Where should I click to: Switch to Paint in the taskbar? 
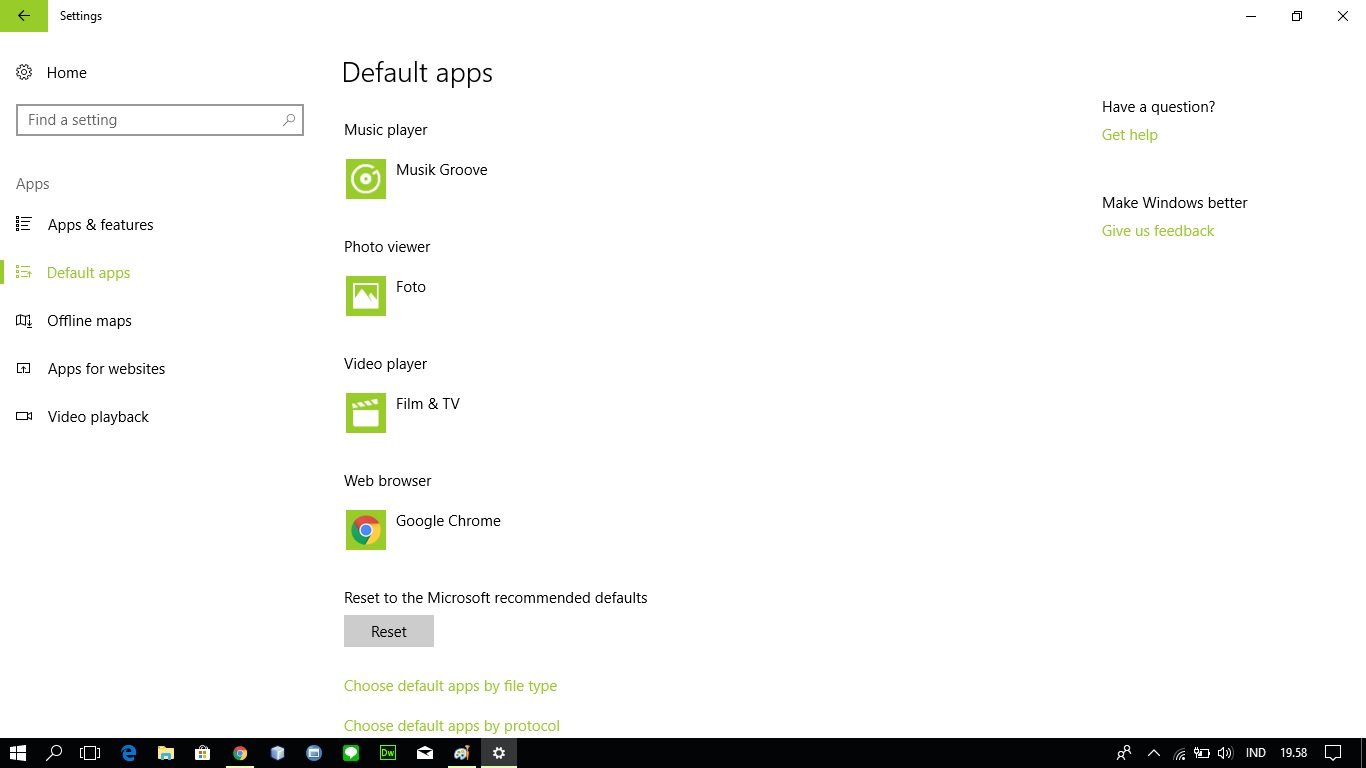tap(462, 753)
